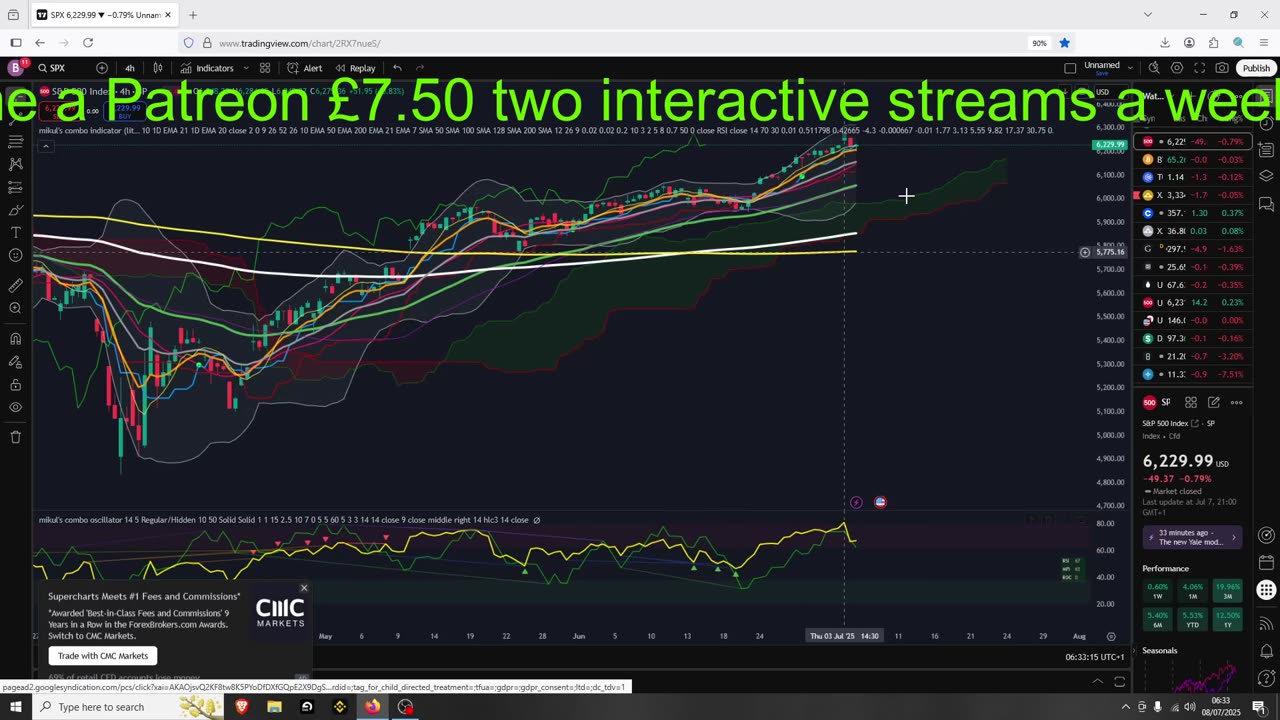
Task: Select watchlist row showing -3.20%
Action: [x=1193, y=356]
